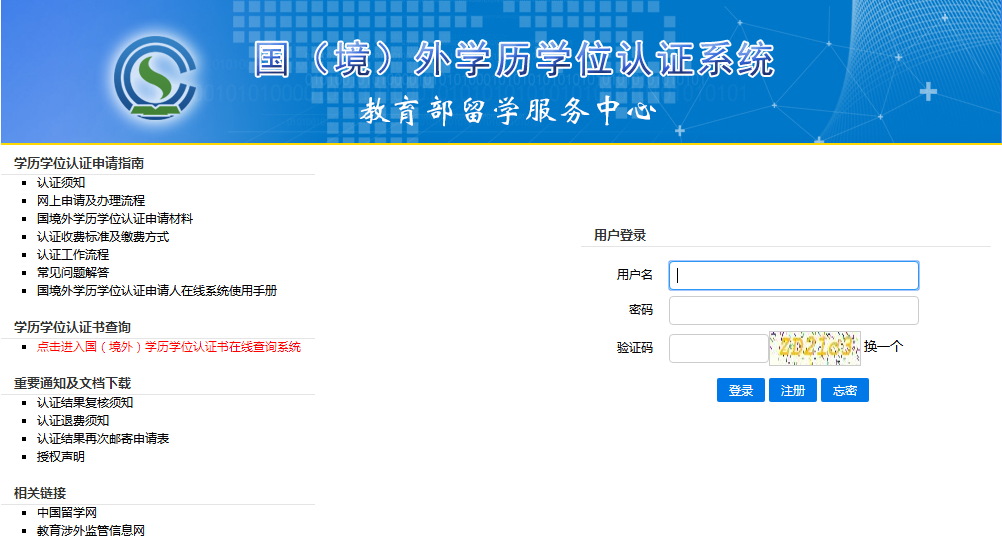
Task: Open the 中国留学网 related link
Action: click(x=67, y=513)
